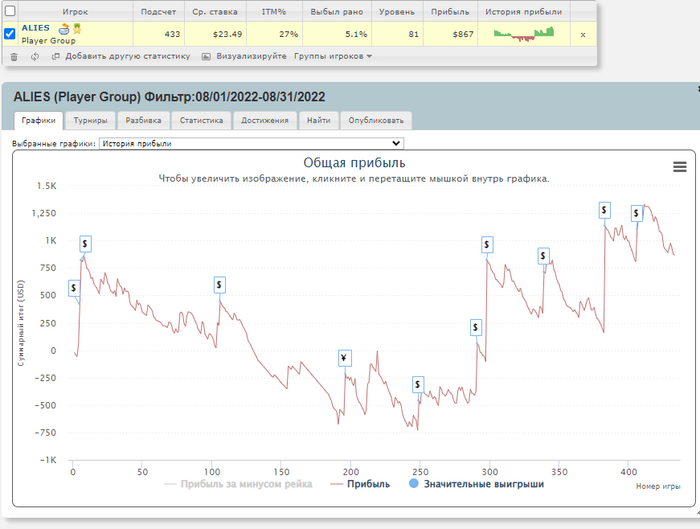Screen dimensions: 700x529
Task: Toggle the Значительные выигрыши legend series
Action: pyautogui.click(x=477, y=484)
